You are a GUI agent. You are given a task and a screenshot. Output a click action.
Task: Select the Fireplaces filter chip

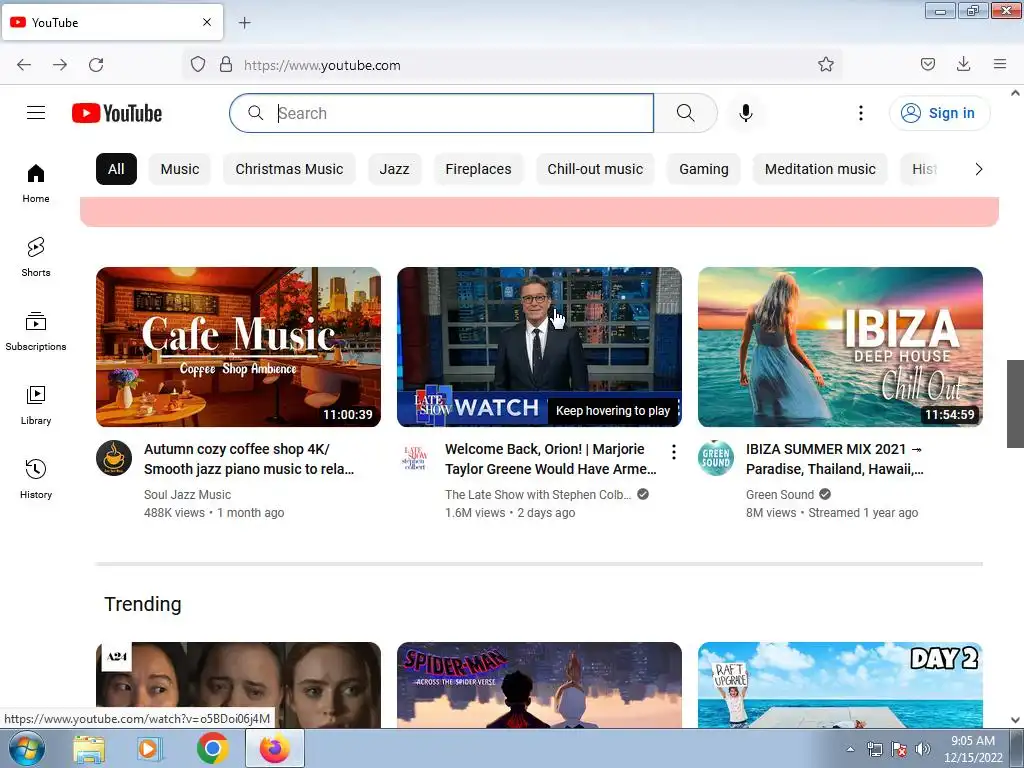(479, 169)
